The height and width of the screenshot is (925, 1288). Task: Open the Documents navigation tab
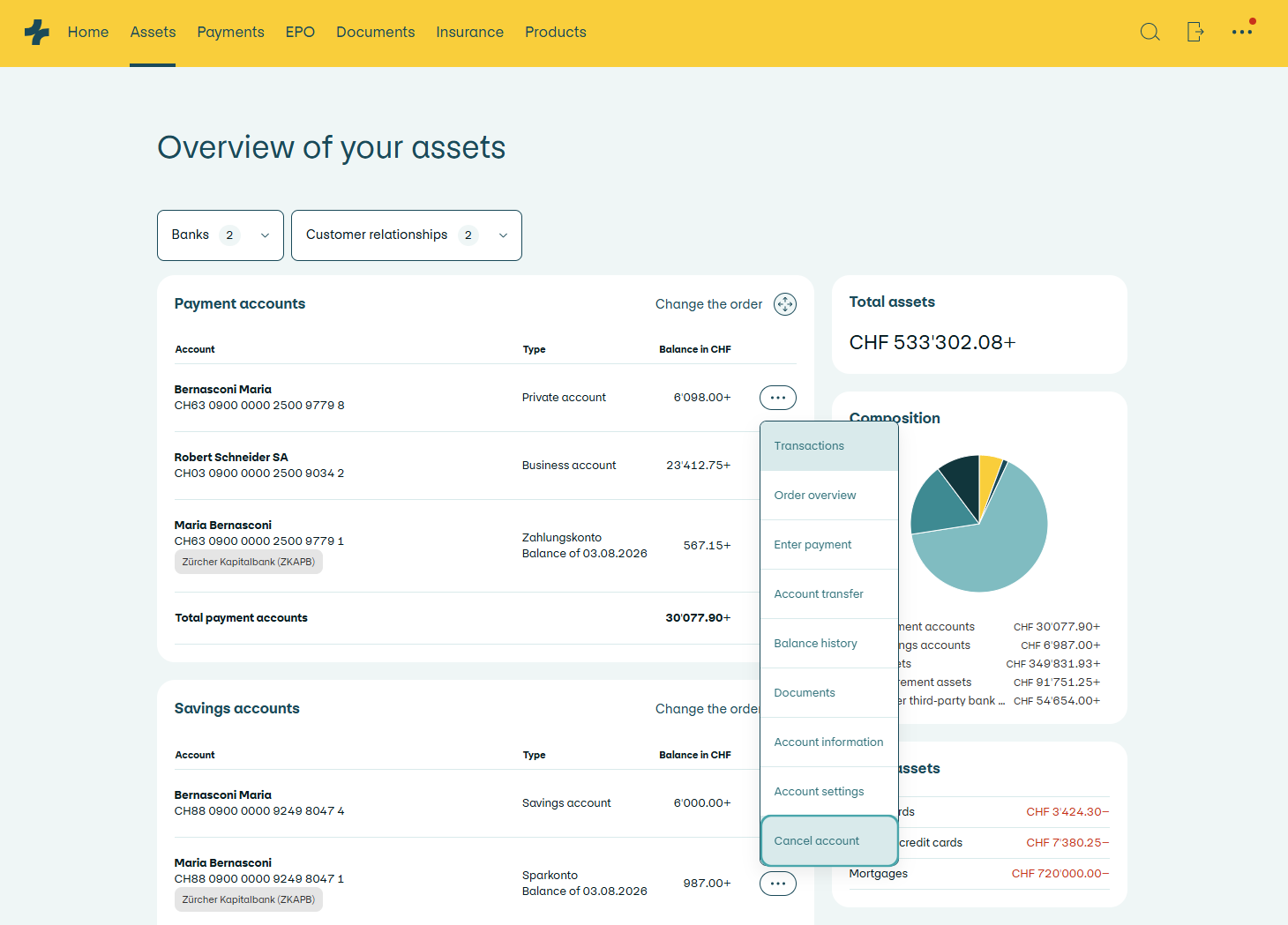click(x=375, y=33)
